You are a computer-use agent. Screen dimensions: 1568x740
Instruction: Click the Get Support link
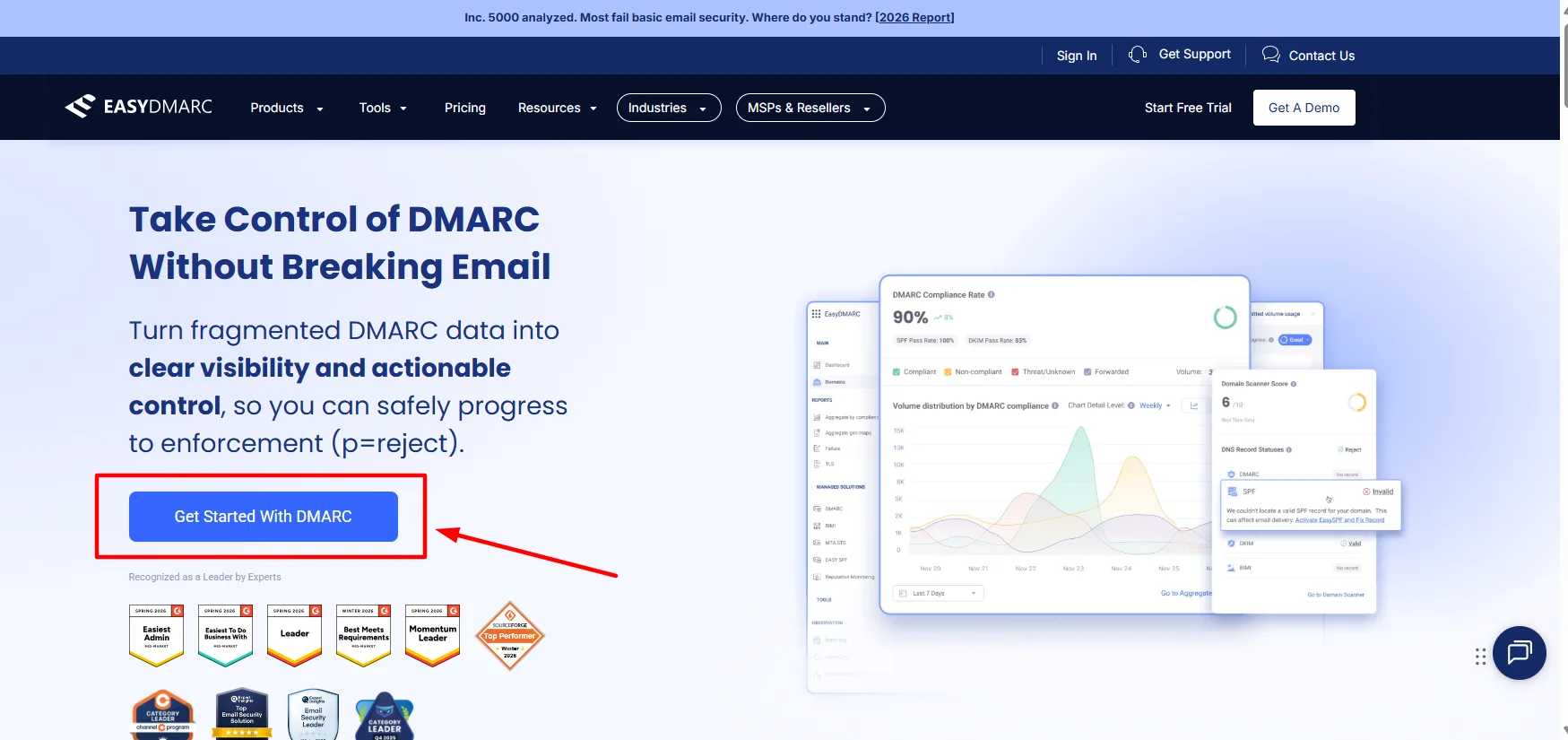tap(1194, 54)
